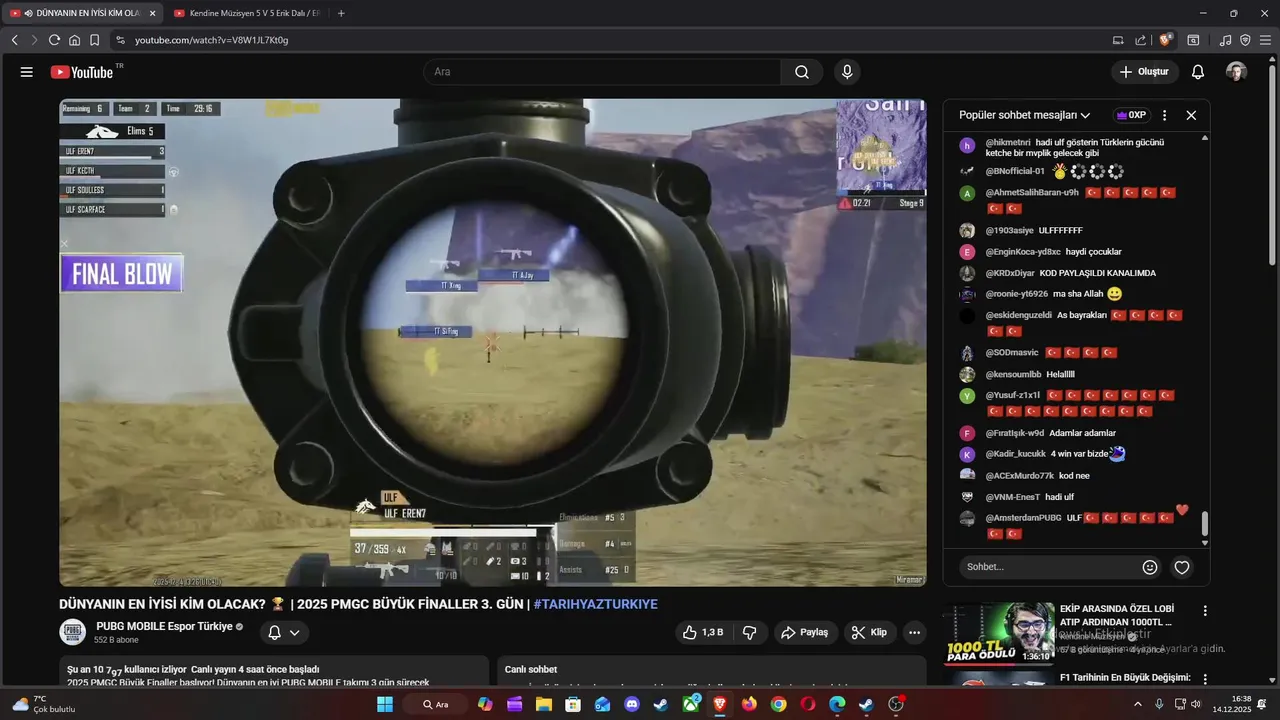The height and width of the screenshot is (720, 1280).
Task: Go back in browser history
Action: tap(14, 40)
